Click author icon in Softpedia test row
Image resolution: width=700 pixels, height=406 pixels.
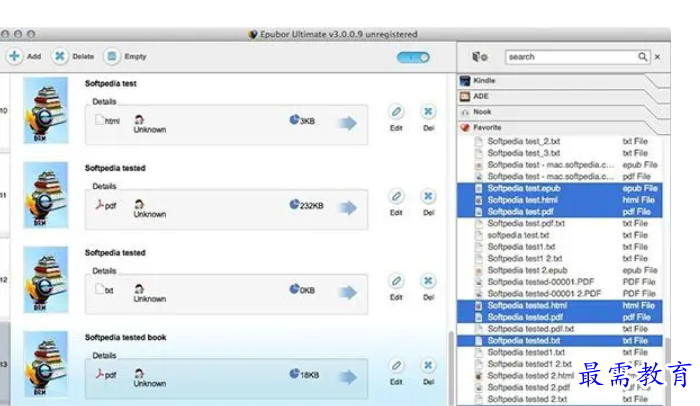point(139,119)
